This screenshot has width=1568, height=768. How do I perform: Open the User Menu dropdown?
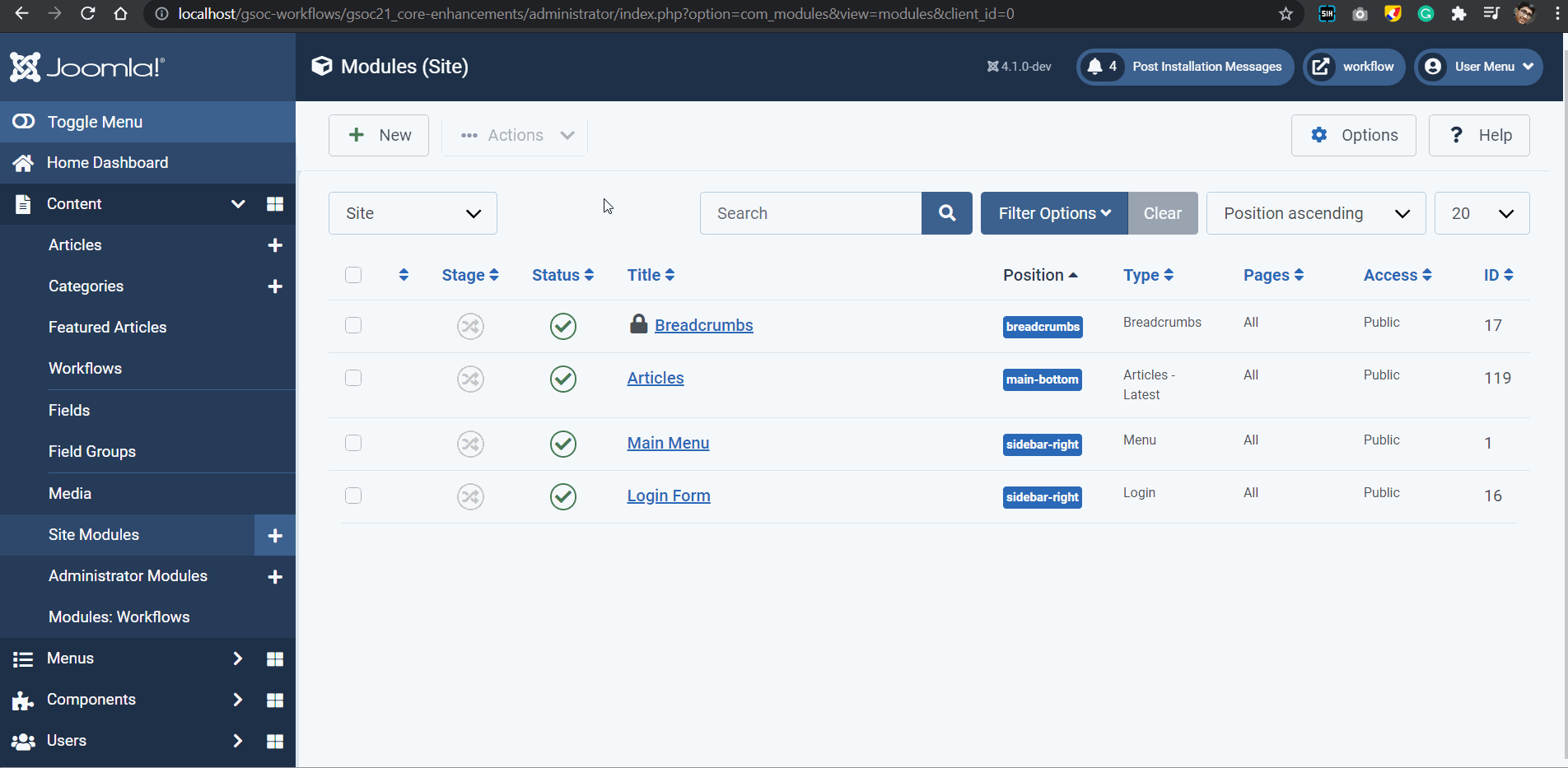1479,67
